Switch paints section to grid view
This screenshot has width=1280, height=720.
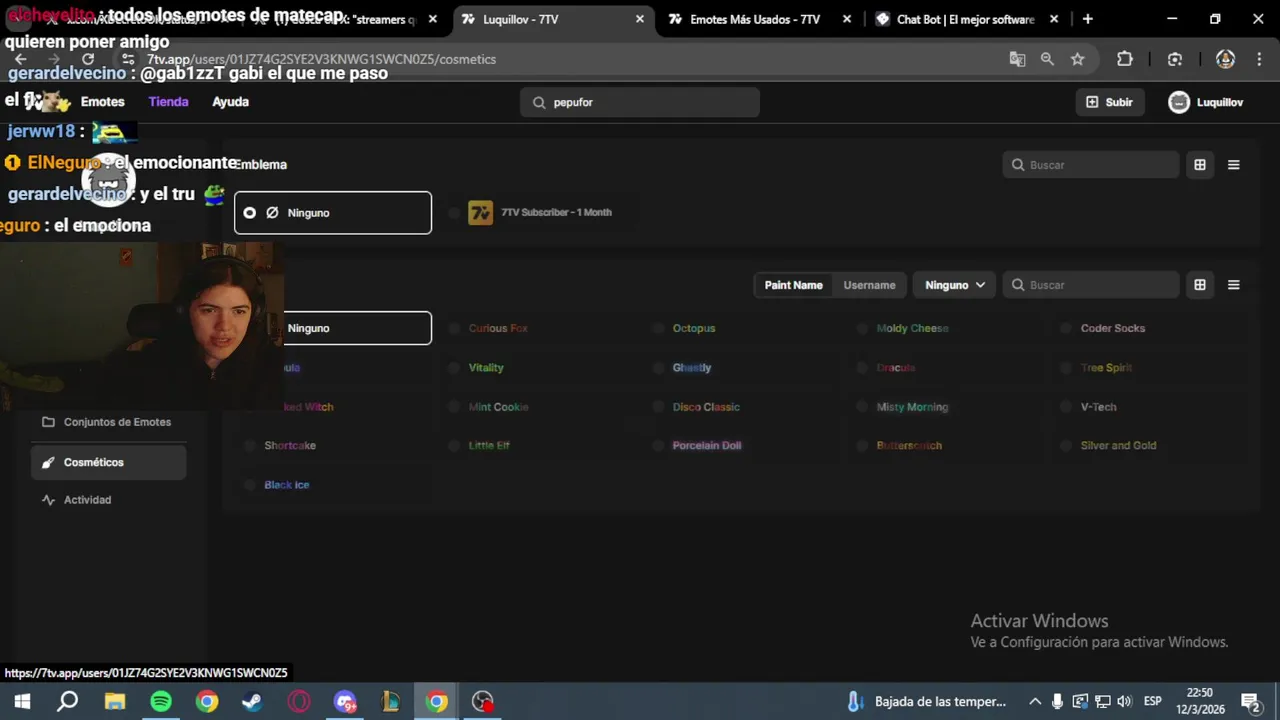click(1200, 285)
